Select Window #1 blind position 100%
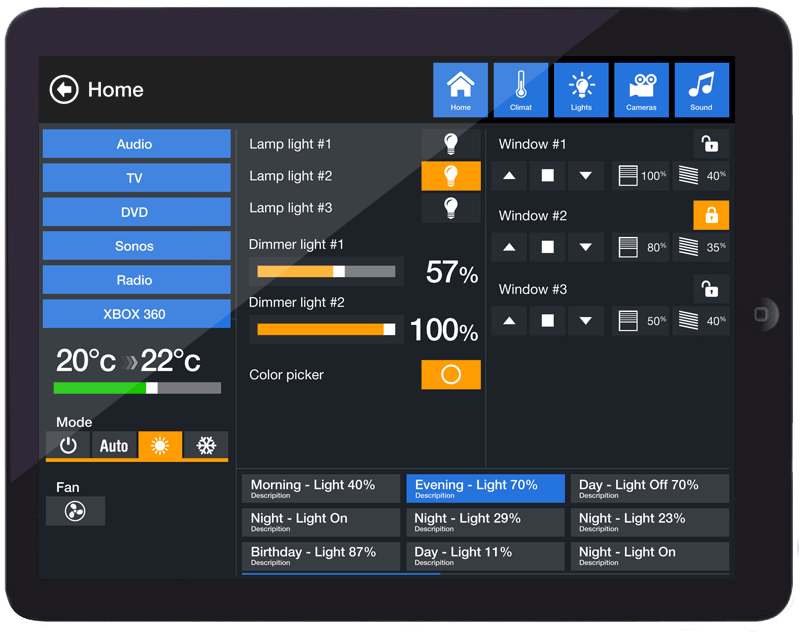This screenshot has width=800, height=632. (640, 176)
